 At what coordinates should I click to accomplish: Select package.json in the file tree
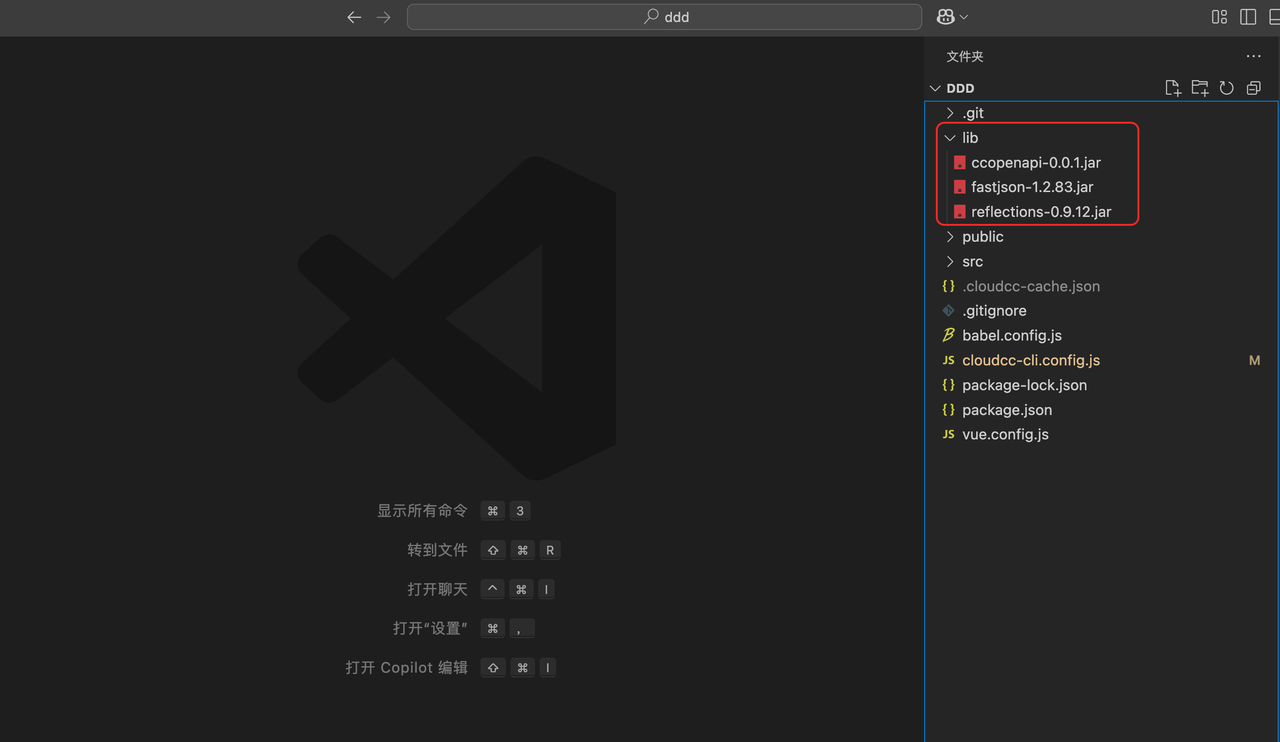click(x=1006, y=410)
